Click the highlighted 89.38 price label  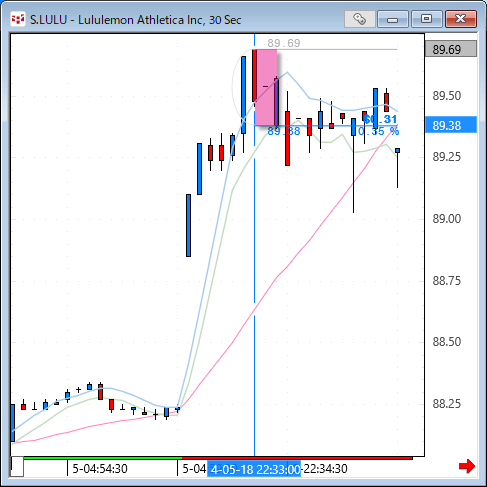[451, 125]
